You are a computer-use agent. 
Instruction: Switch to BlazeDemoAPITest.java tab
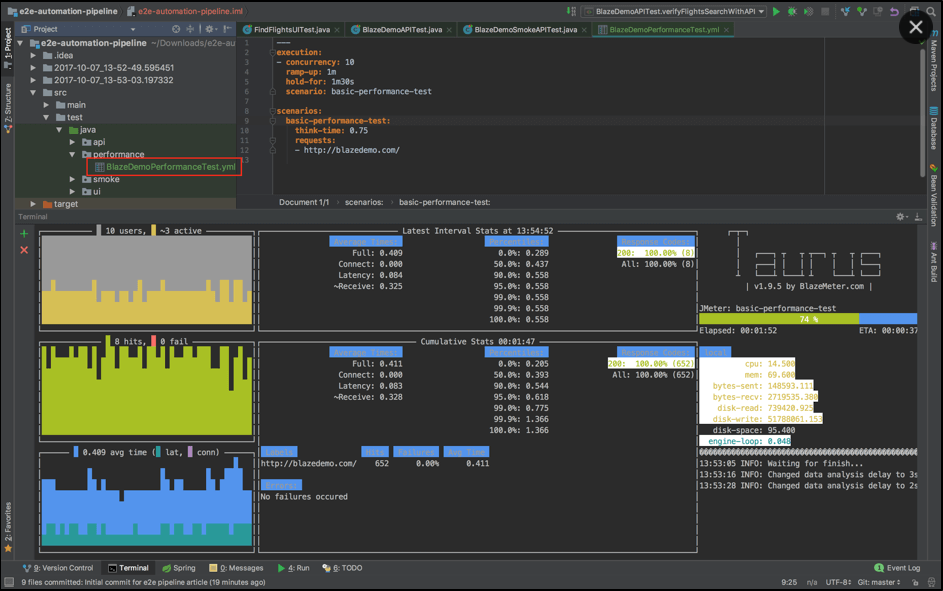point(401,30)
